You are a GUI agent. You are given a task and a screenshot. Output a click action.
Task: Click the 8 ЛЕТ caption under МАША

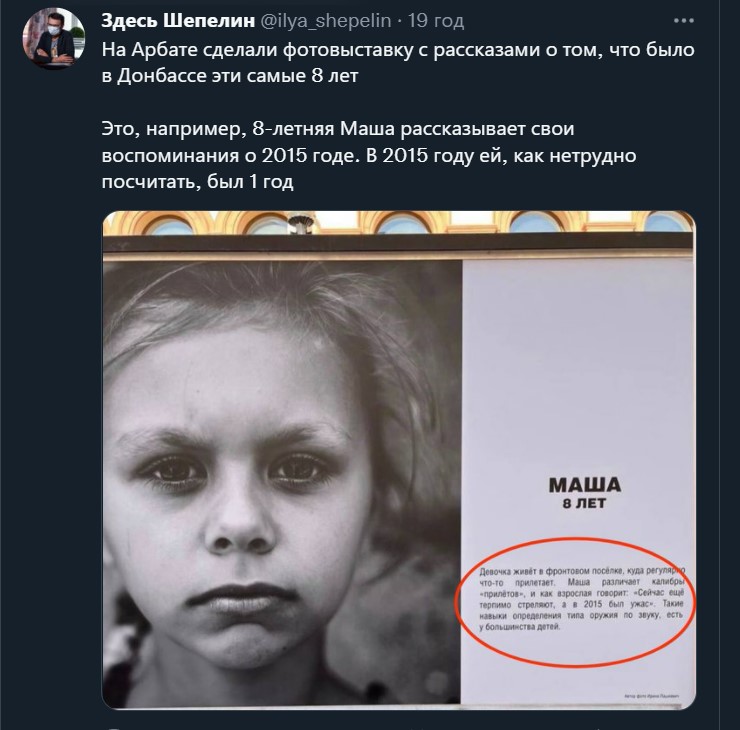[584, 503]
